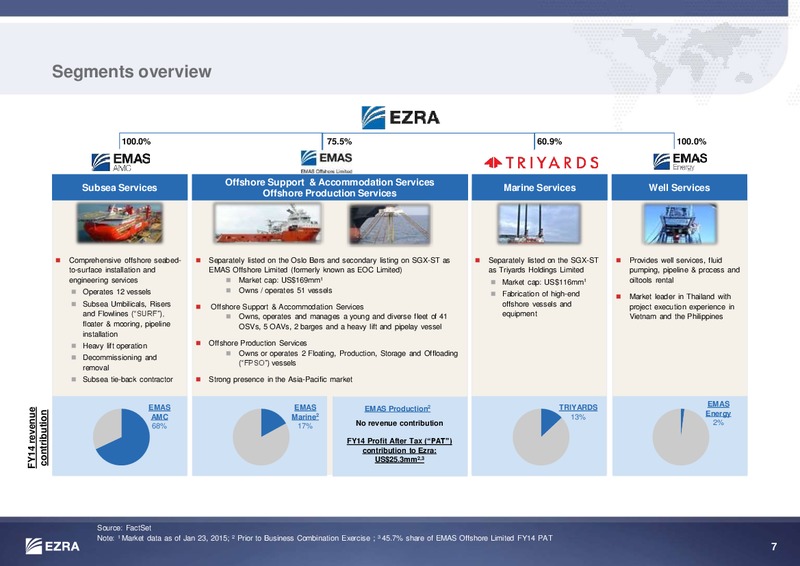
Task: Click 'Owns / operates 51 vessels' text
Action: pos(285,290)
